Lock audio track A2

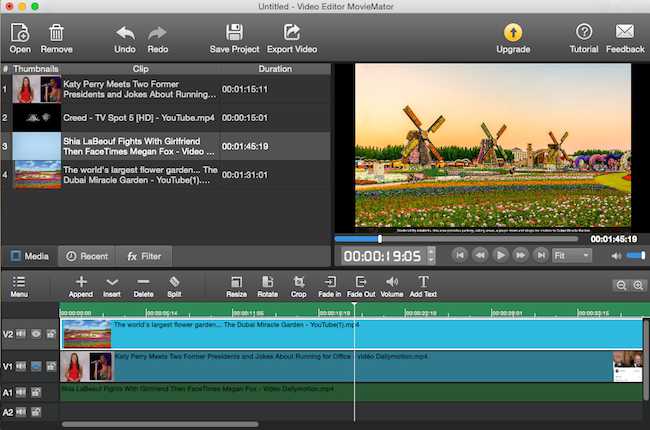(36, 412)
